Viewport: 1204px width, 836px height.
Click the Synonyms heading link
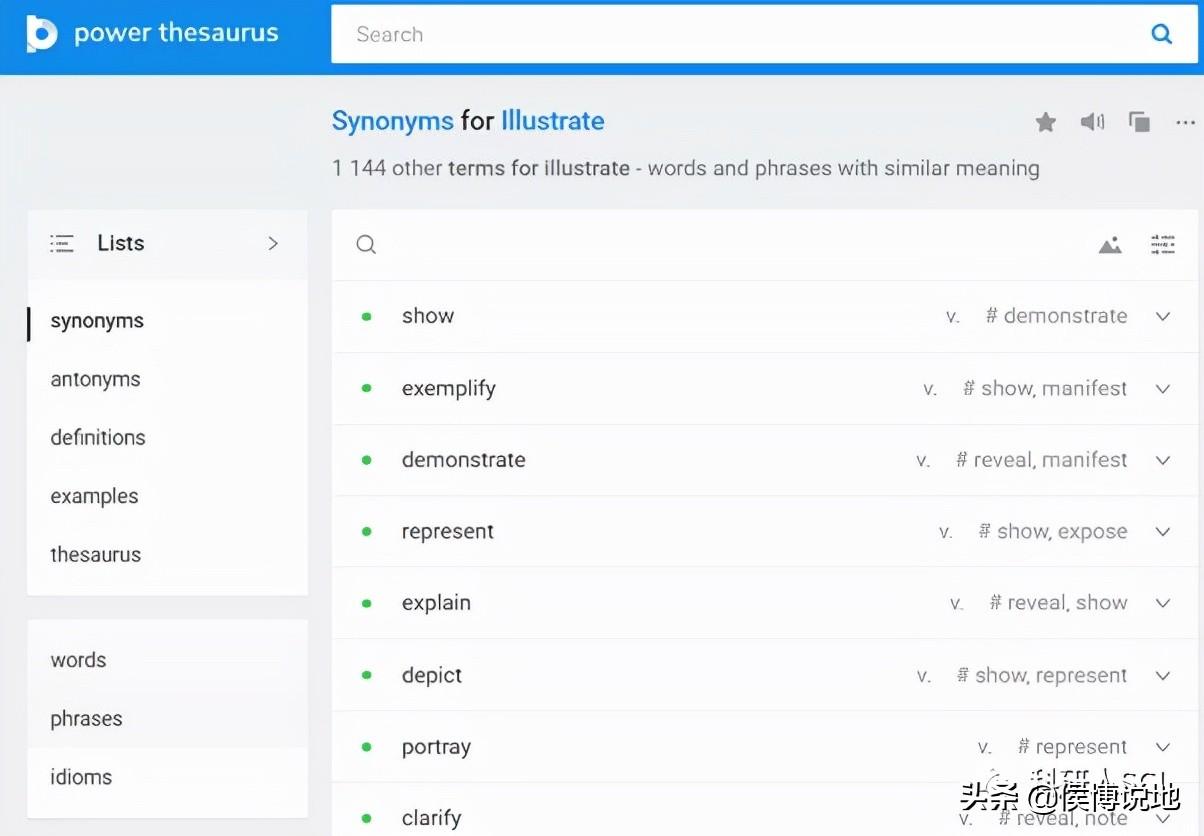pos(393,121)
